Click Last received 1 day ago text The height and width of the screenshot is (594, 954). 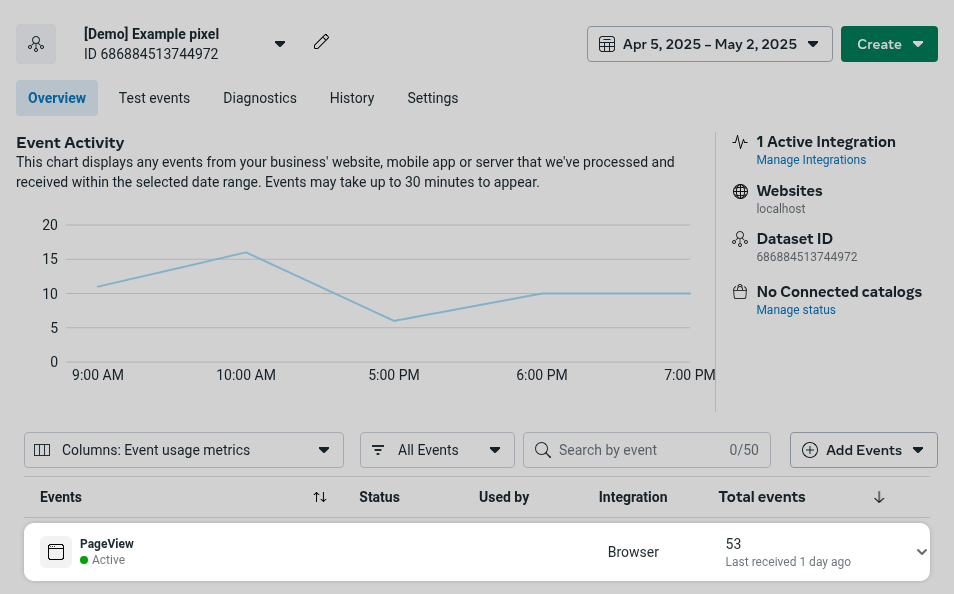(788, 562)
